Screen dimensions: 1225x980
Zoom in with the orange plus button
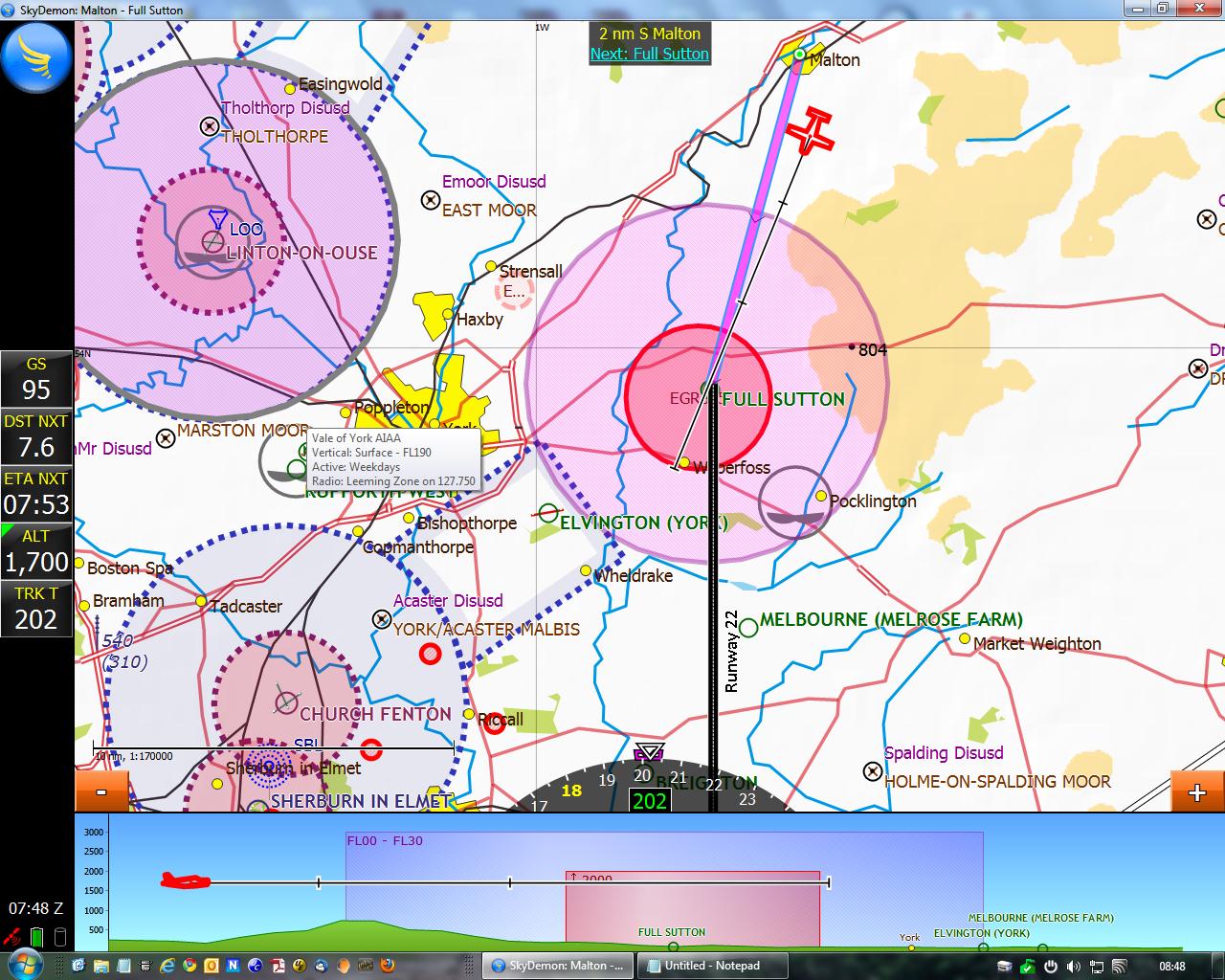pyautogui.click(x=1196, y=791)
